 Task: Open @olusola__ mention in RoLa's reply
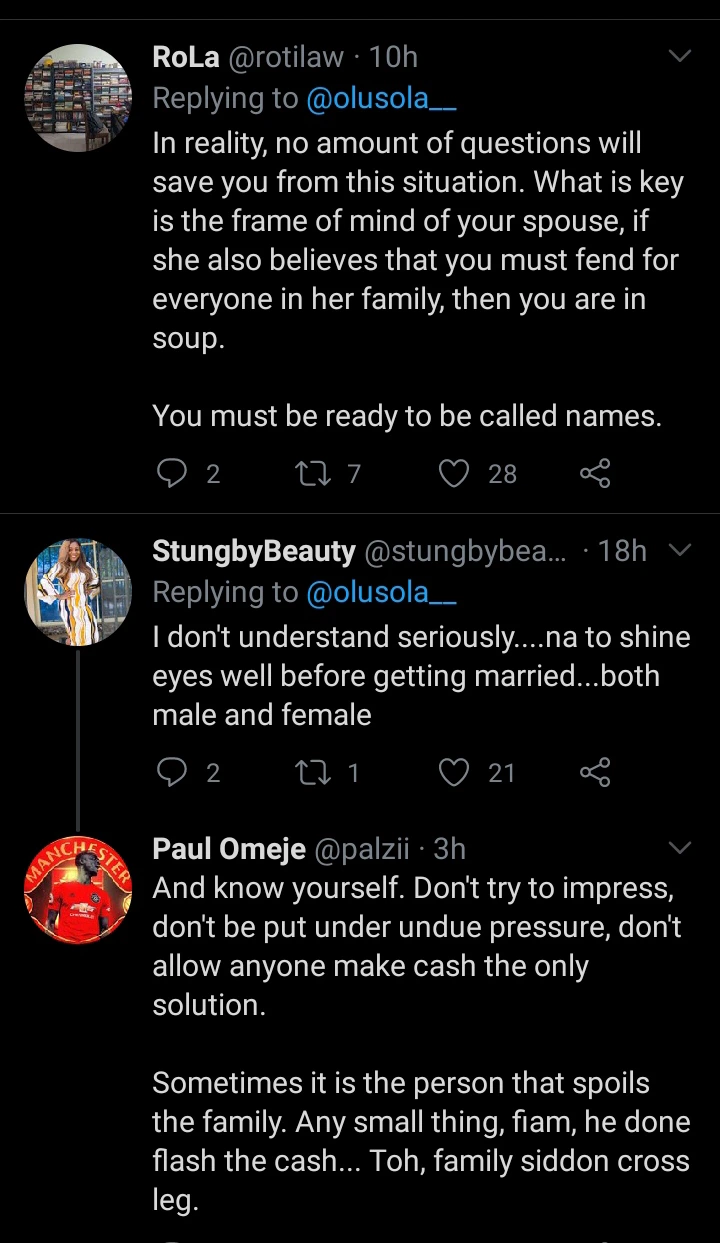(380, 98)
